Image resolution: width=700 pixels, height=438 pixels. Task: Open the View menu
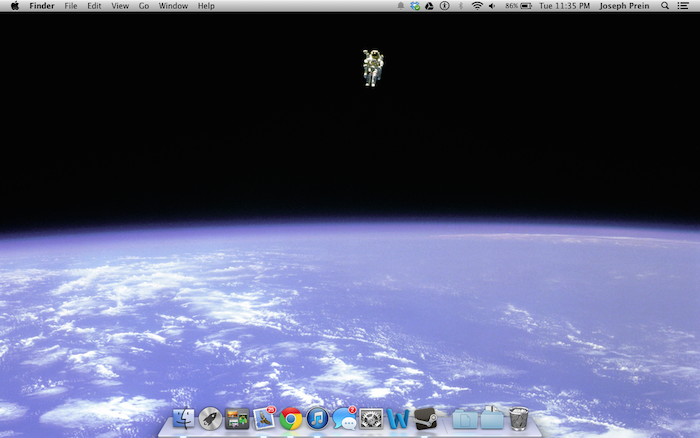tap(120, 6)
